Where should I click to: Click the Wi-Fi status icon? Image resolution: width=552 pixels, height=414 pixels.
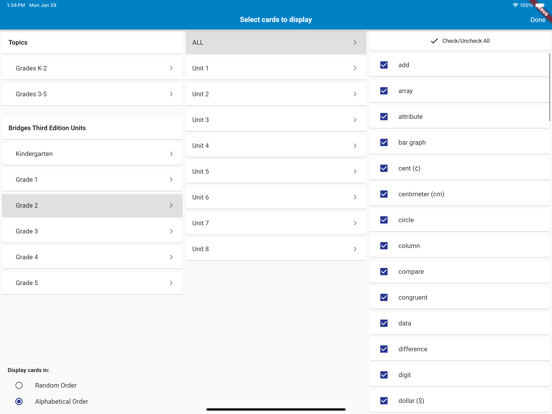click(x=515, y=5)
